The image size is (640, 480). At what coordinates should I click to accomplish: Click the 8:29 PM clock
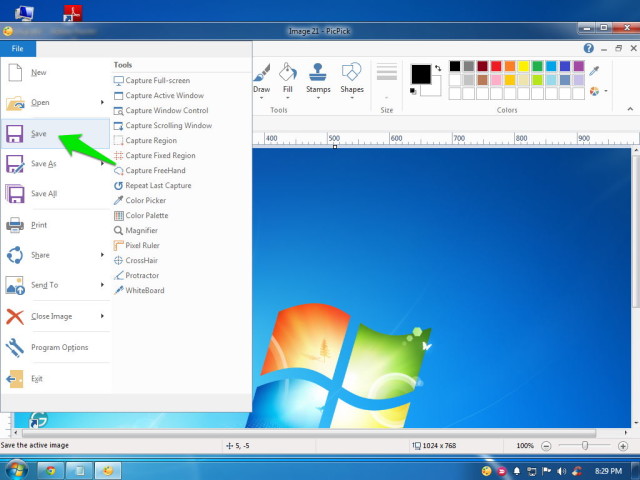pos(608,471)
